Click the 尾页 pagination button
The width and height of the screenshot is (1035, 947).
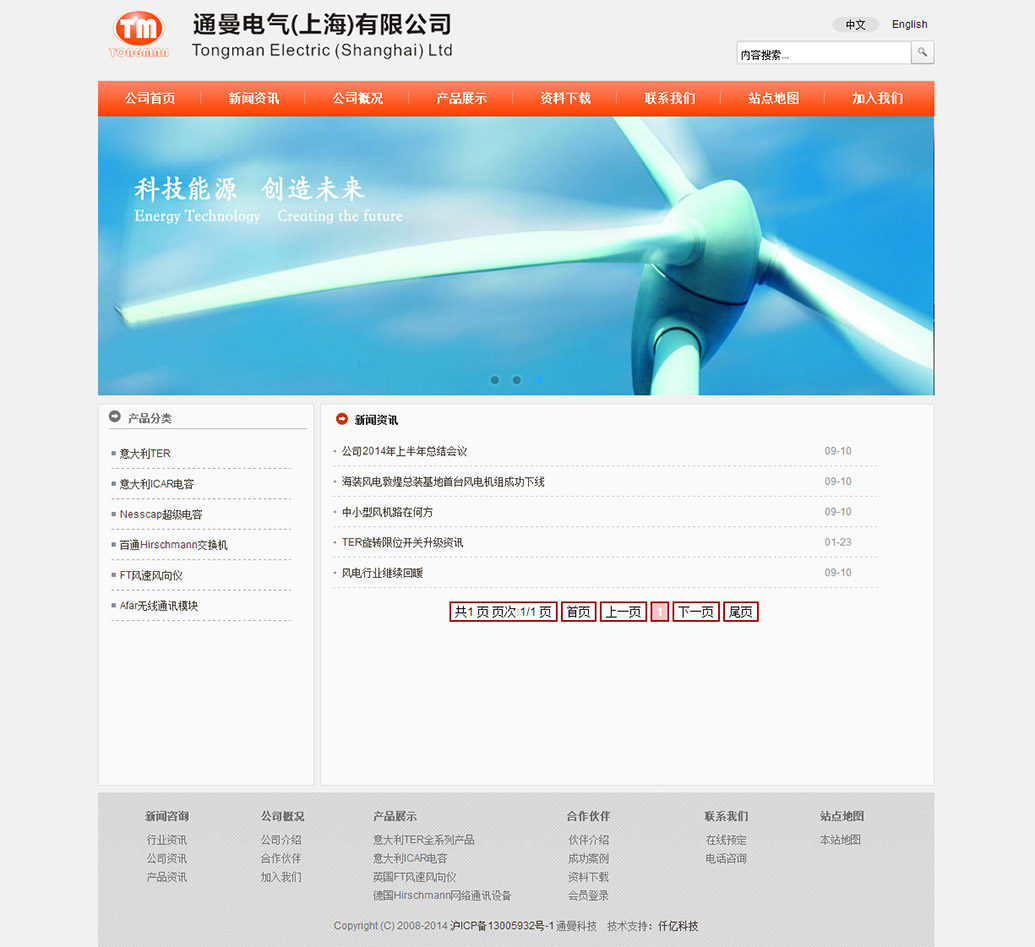[740, 612]
